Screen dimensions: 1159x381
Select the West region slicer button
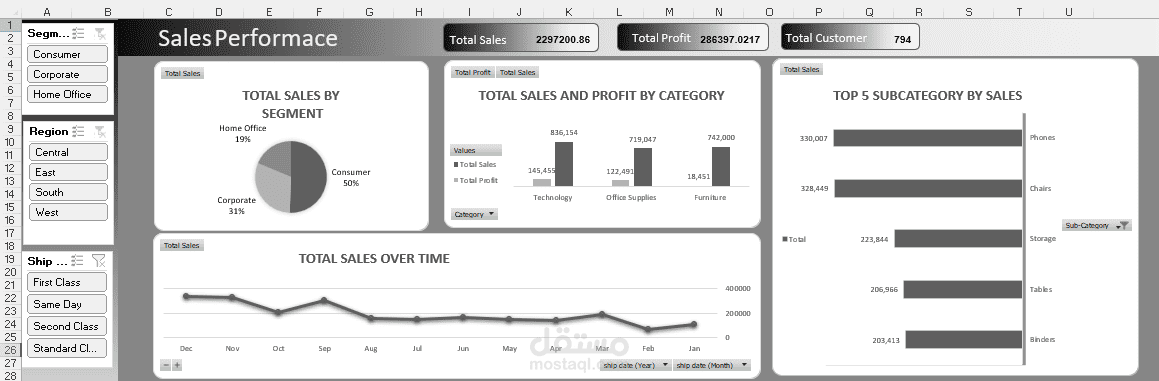(68, 212)
